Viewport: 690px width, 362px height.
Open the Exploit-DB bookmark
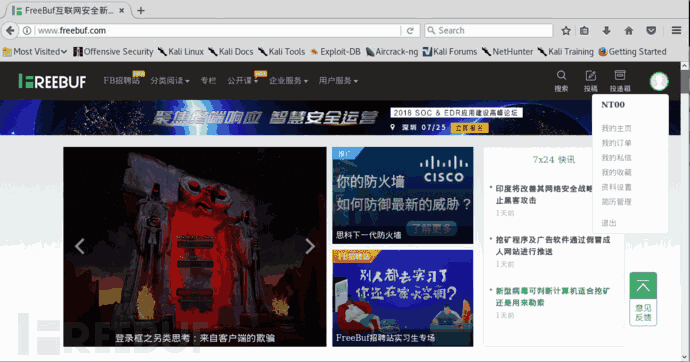pos(335,52)
